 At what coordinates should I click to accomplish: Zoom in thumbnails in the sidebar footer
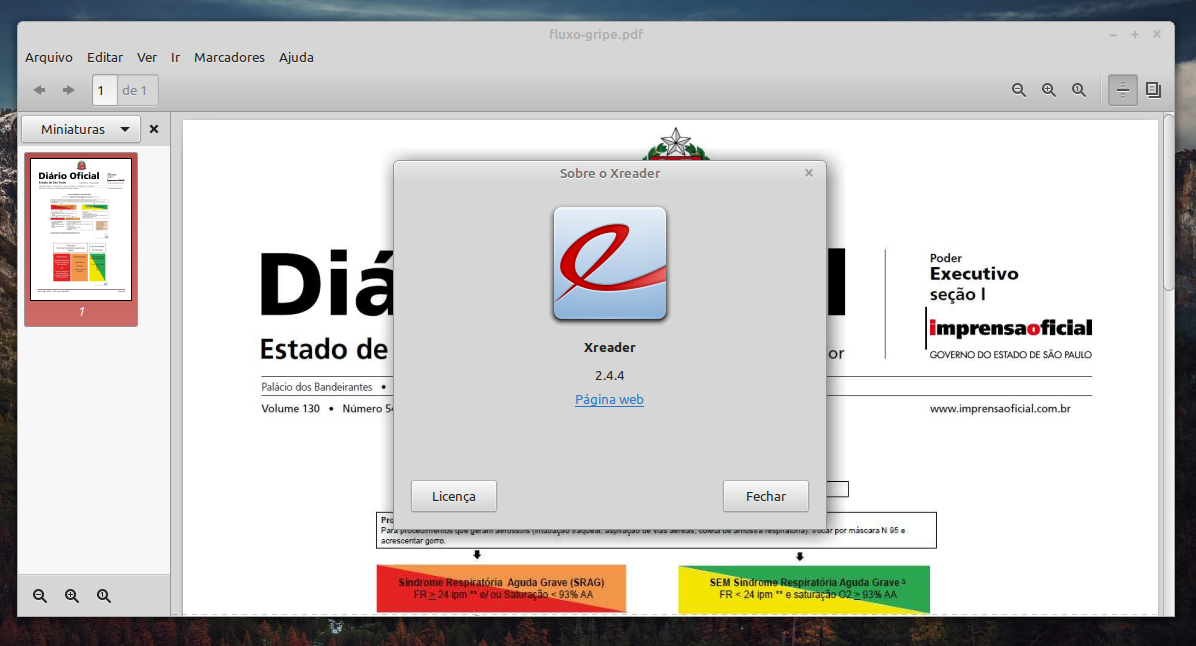[72, 596]
